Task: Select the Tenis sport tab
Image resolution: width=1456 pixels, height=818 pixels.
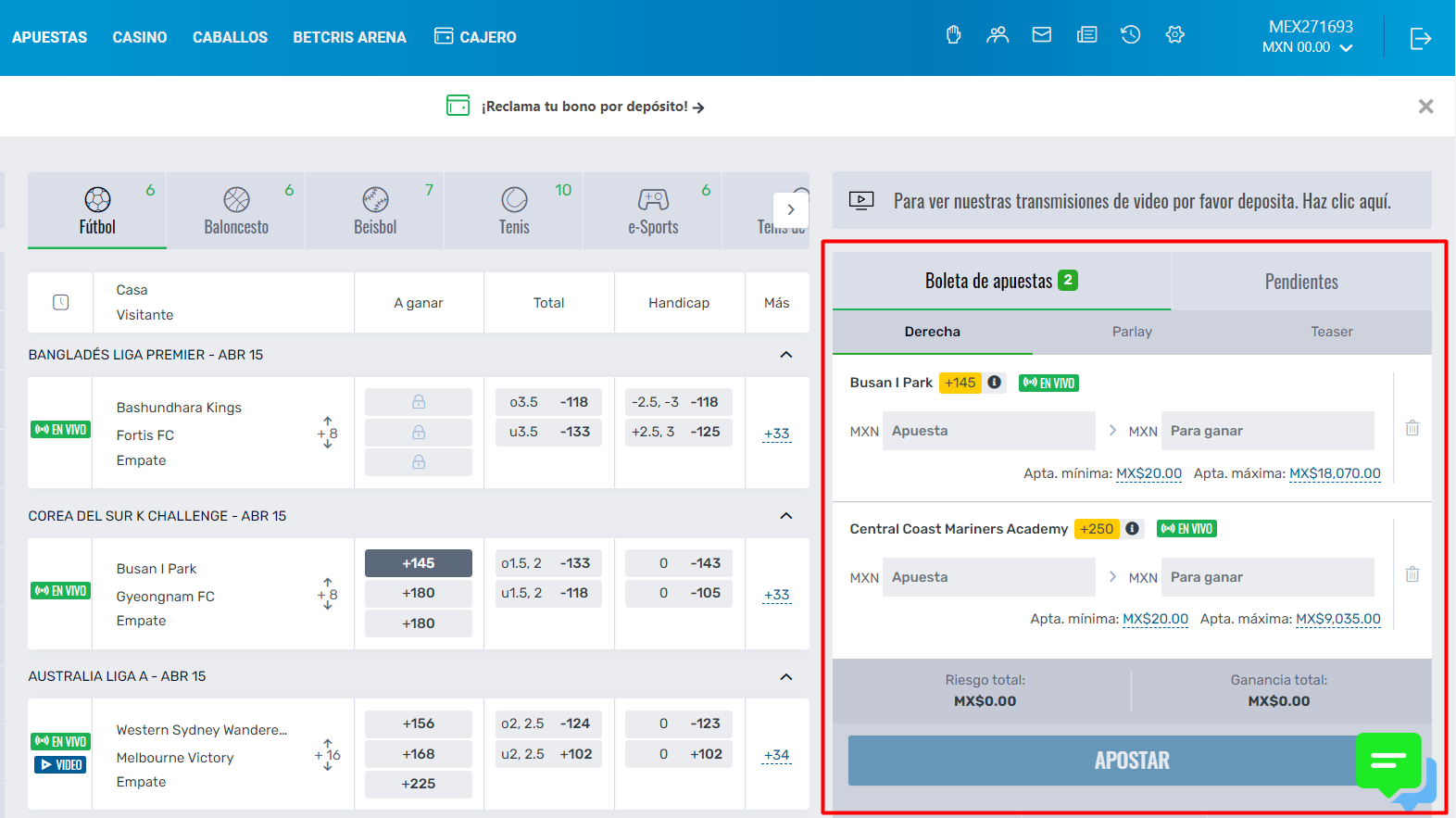Action: (514, 210)
